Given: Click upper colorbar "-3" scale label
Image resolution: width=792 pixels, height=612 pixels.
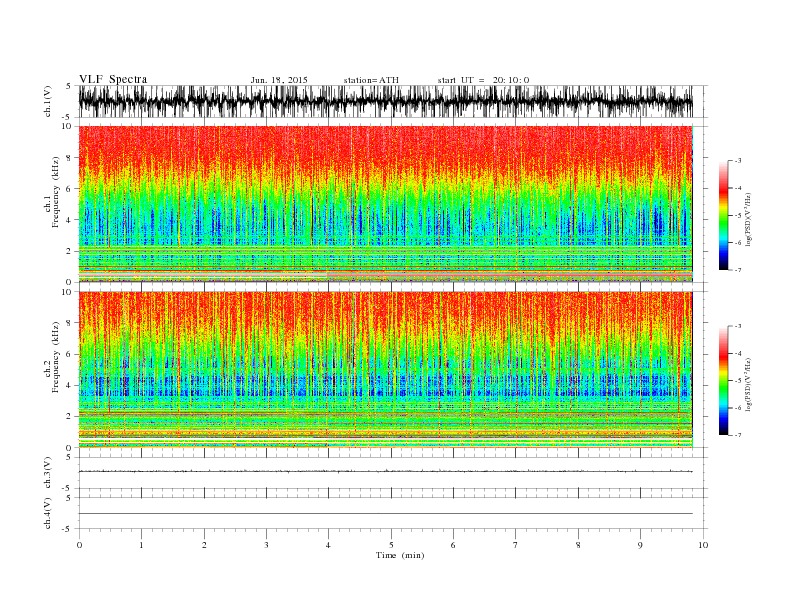Looking at the screenshot, I should pyautogui.click(x=737, y=161).
